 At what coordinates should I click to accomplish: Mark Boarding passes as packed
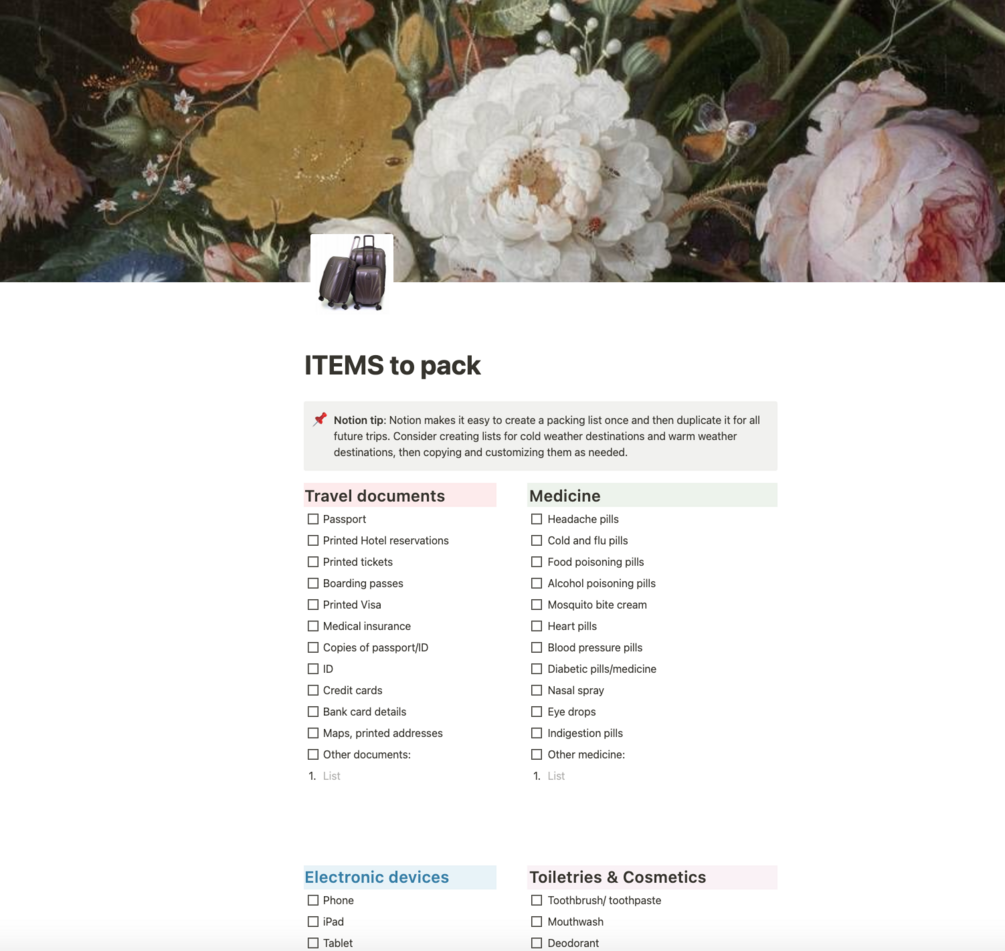[313, 583]
